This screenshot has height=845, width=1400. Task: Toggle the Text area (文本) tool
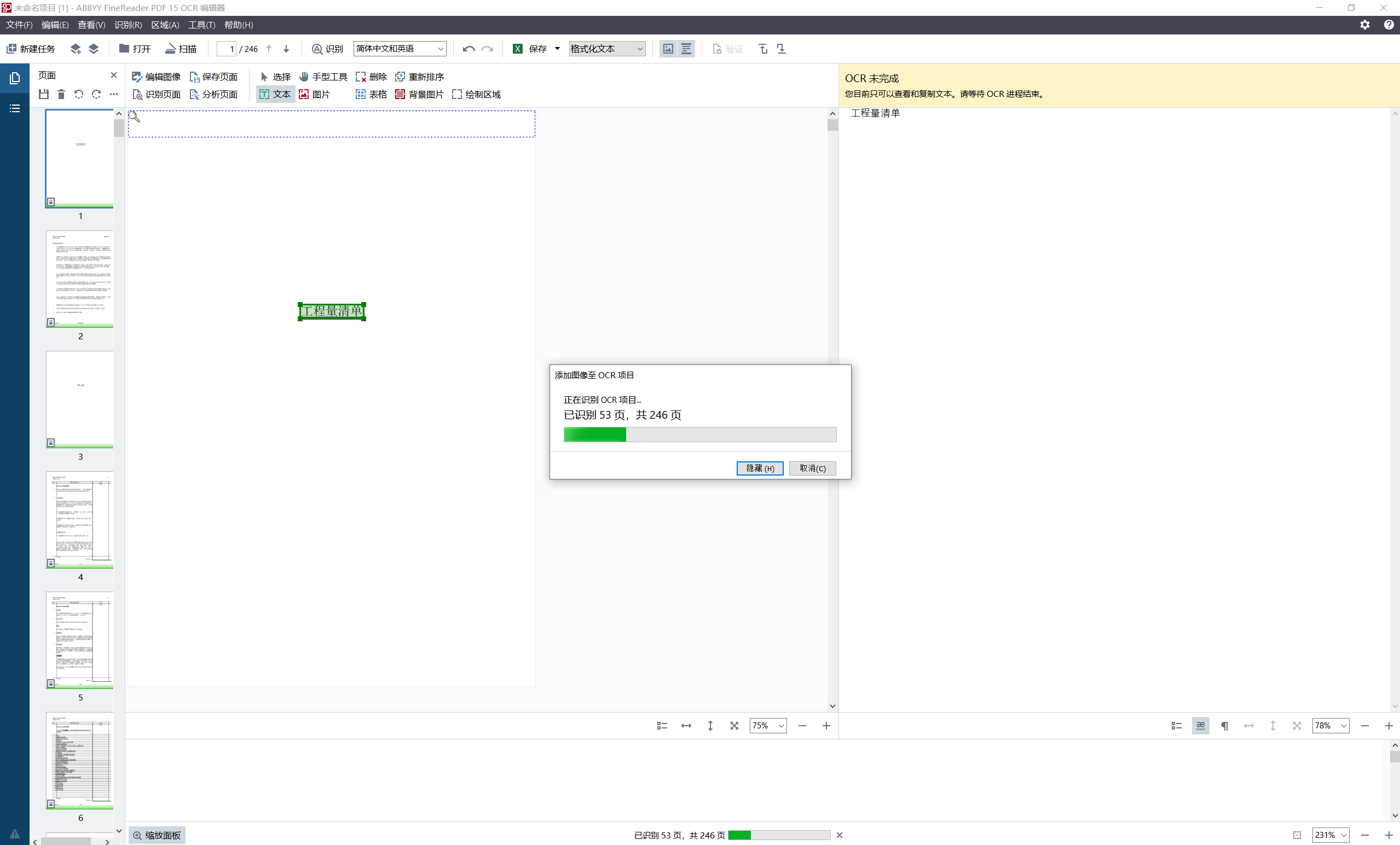tap(275, 94)
